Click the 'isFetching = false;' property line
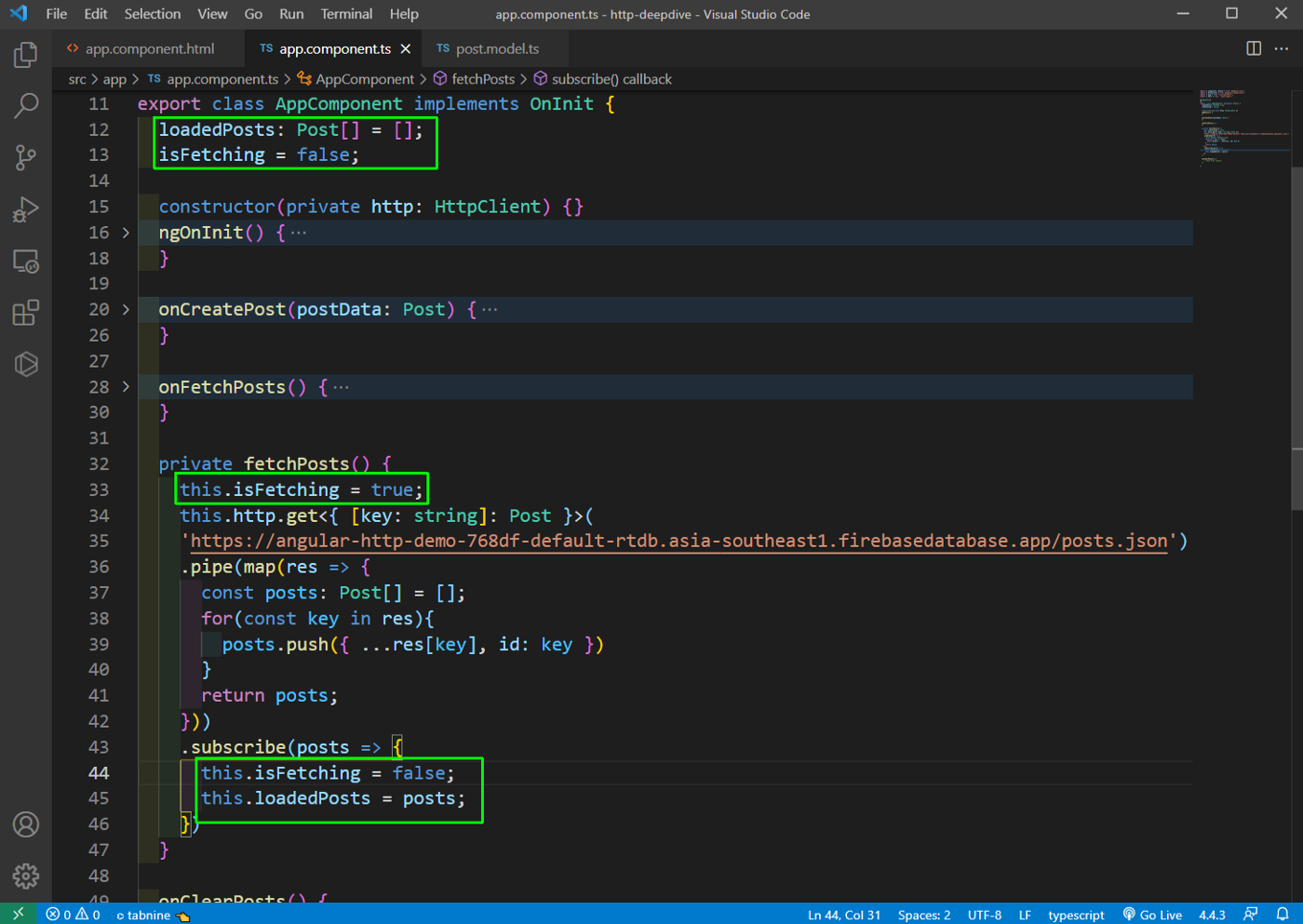The height and width of the screenshot is (924, 1303). [259, 154]
